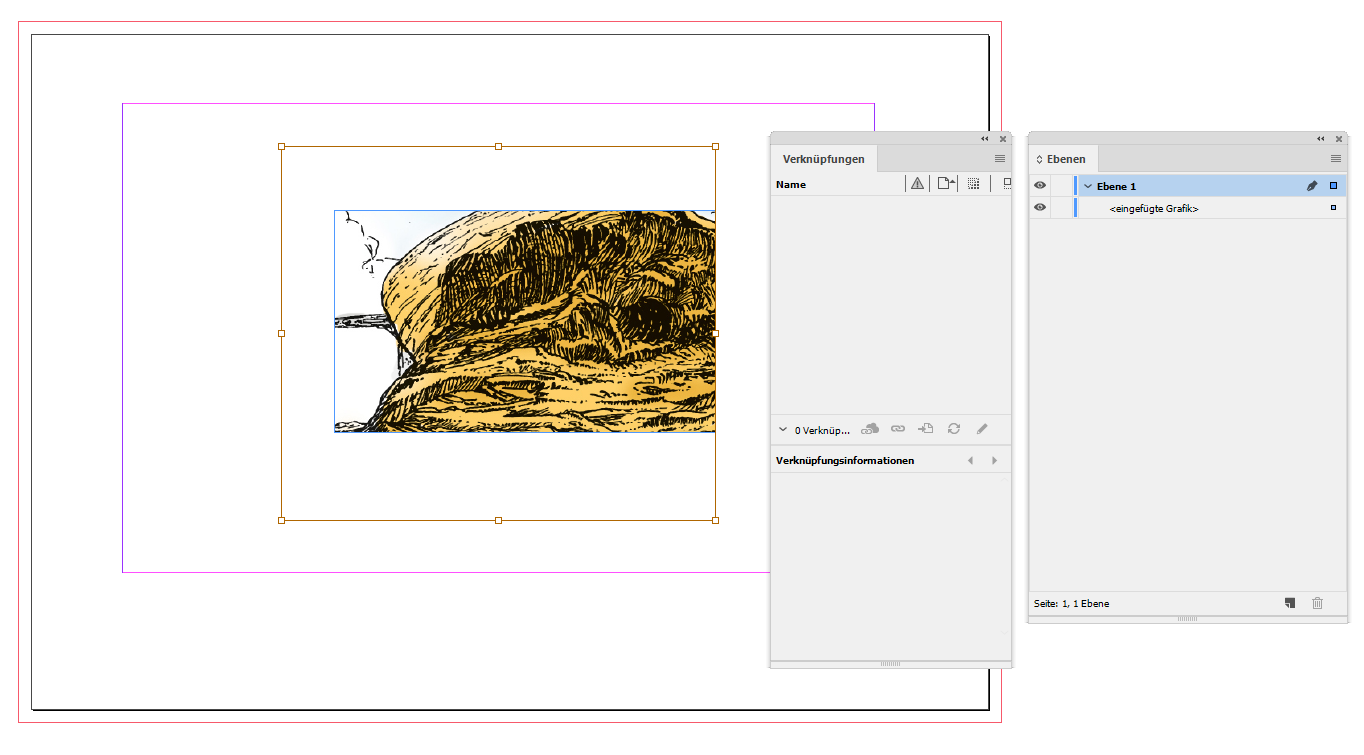Image resolution: width=1364 pixels, height=755 pixels.
Task: Click Ebene 1 selection square indicator
Action: coord(1333,186)
